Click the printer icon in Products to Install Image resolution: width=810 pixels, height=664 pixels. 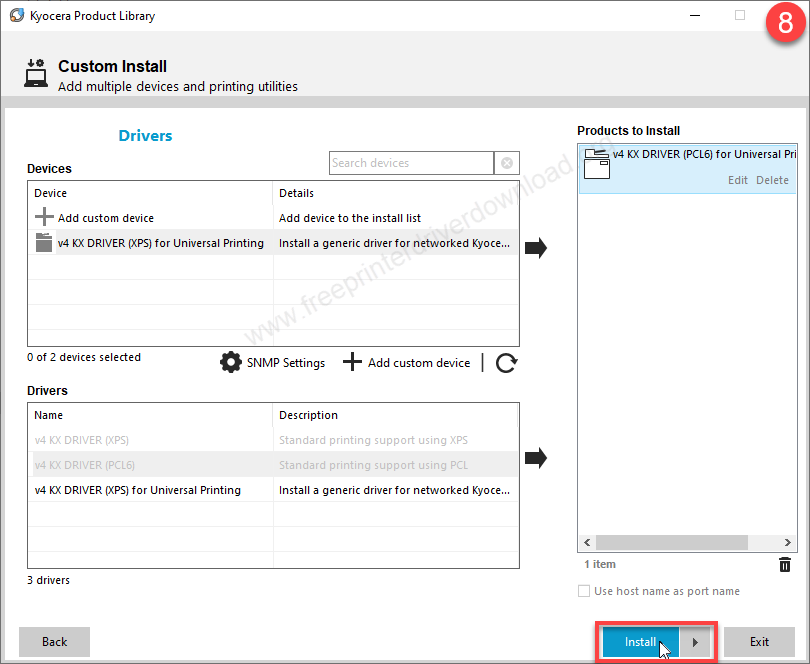point(596,163)
